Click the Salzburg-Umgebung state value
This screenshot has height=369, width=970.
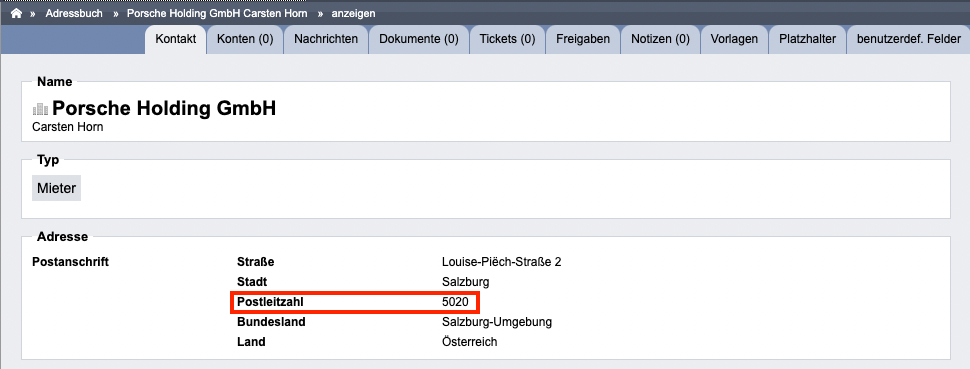[x=497, y=322]
